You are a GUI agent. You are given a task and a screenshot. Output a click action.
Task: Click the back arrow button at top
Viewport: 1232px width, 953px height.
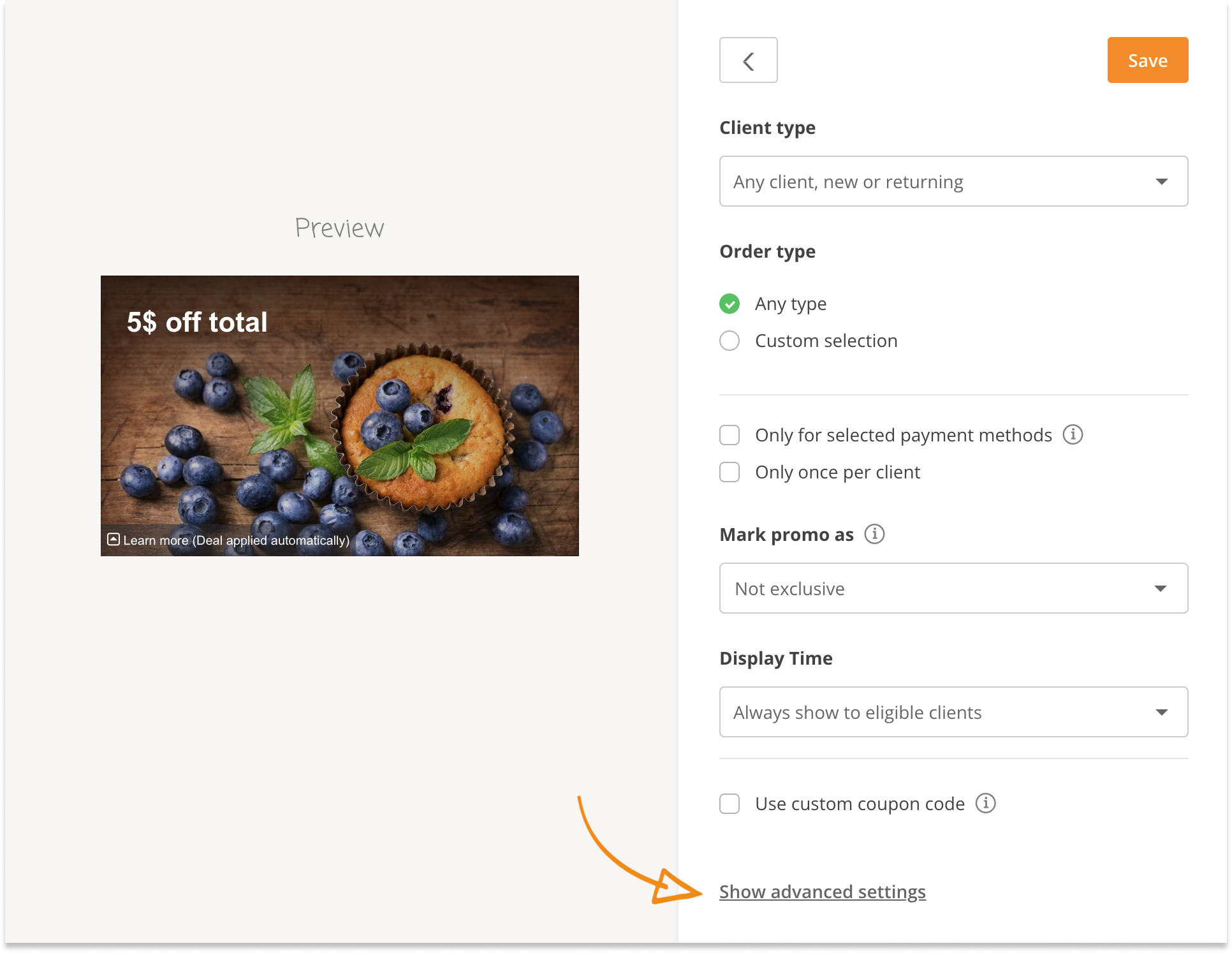pos(748,60)
